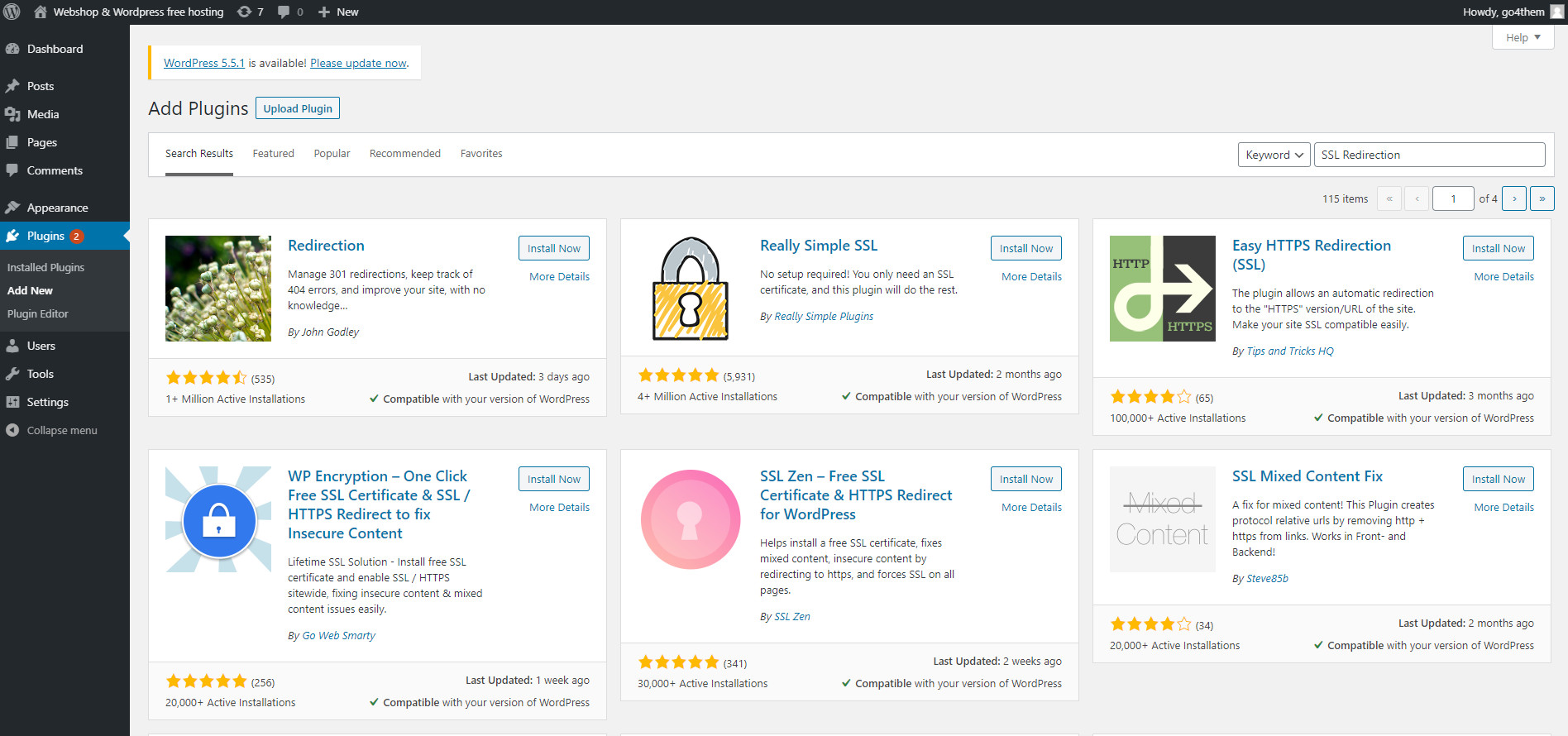Open Settings in the sidebar menu
The height and width of the screenshot is (736, 1568).
[x=47, y=402]
